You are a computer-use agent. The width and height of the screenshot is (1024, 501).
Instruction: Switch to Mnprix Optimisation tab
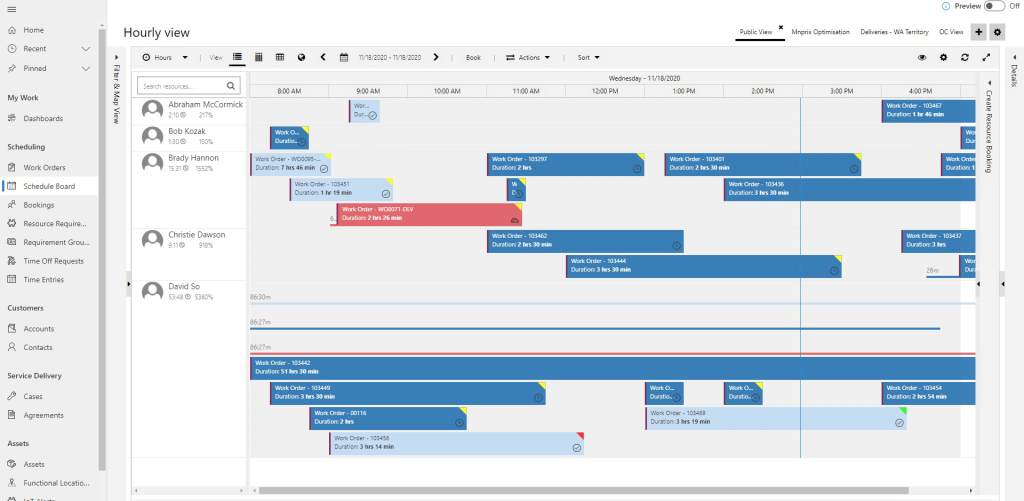coord(820,31)
